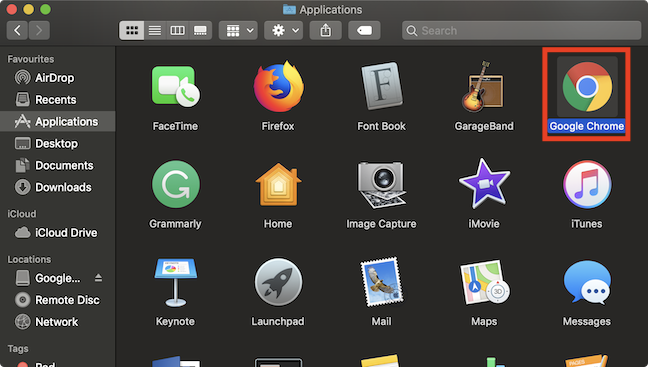
Task: Select the Mail app icon
Action: click(x=381, y=281)
